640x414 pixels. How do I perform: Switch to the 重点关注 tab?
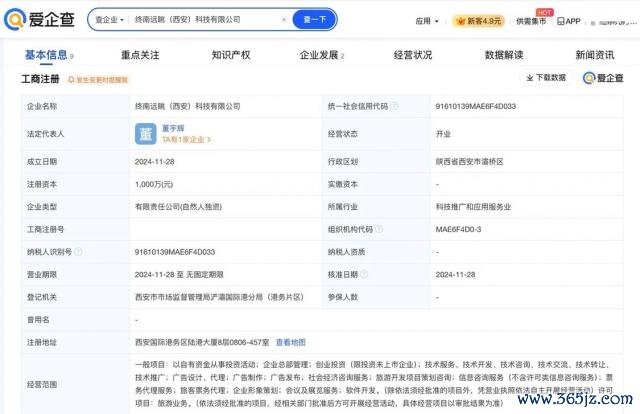140,55
